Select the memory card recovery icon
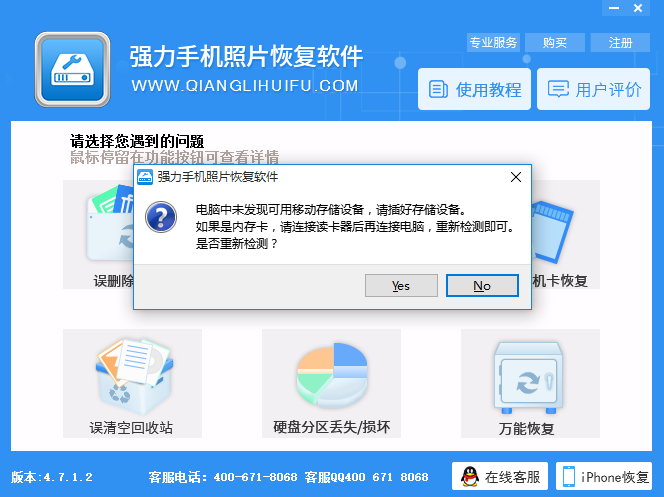 pyautogui.click(x=552, y=231)
